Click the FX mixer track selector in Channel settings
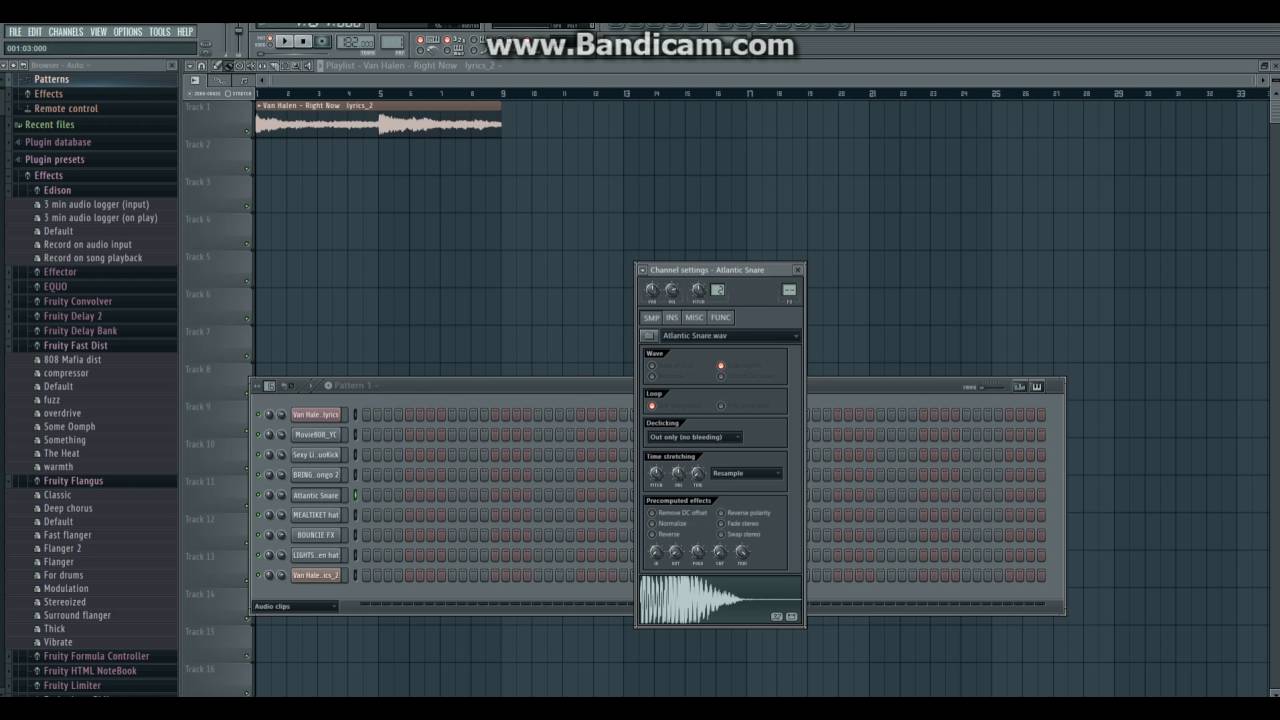Image resolution: width=1280 pixels, height=720 pixels. point(789,290)
